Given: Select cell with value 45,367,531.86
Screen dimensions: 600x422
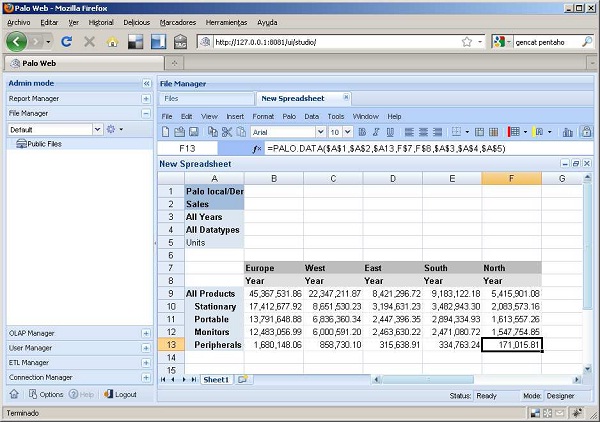Looking at the screenshot, I should click(274, 293).
